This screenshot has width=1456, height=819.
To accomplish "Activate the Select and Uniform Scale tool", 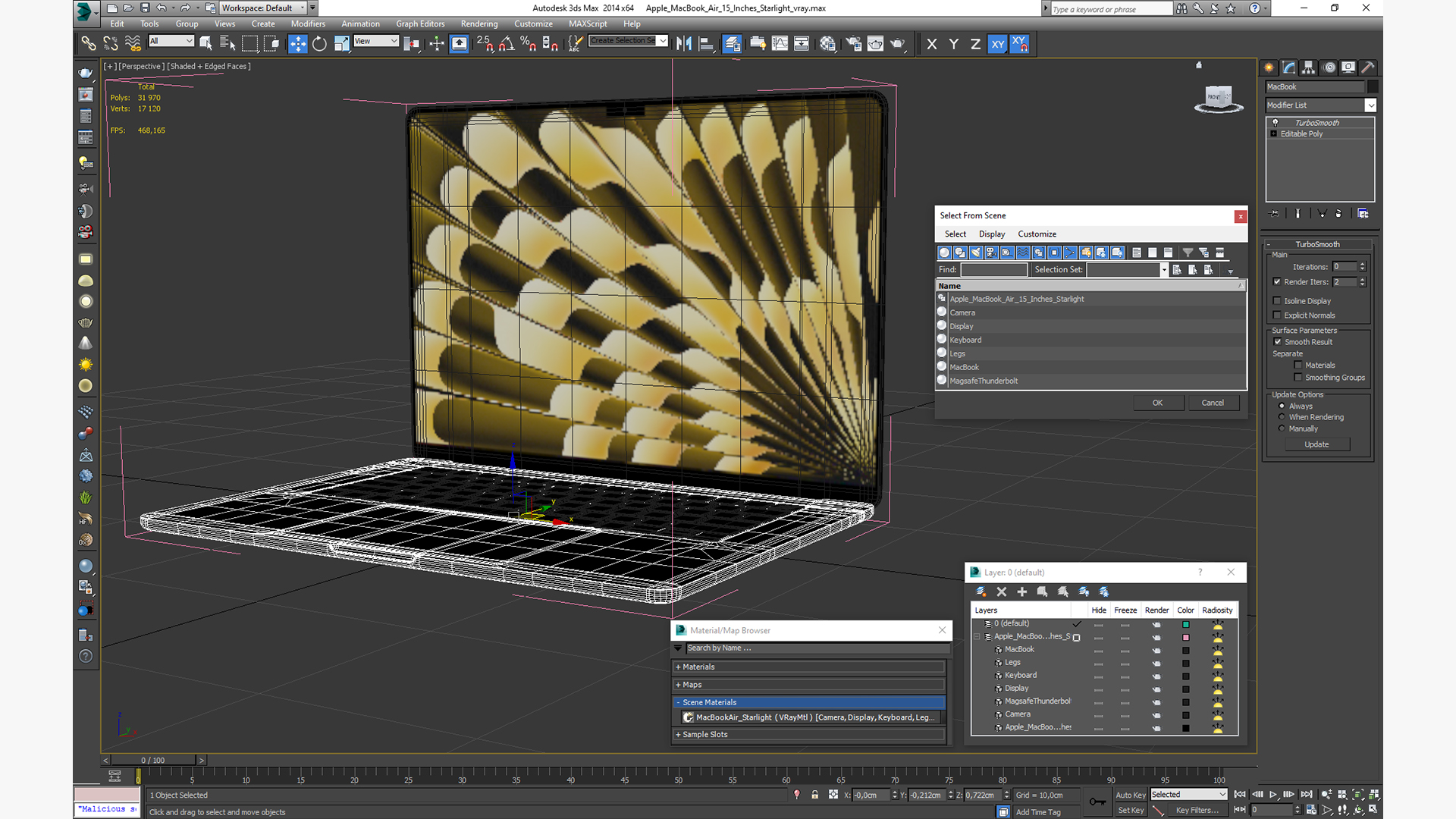I will pyautogui.click(x=341, y=44).
